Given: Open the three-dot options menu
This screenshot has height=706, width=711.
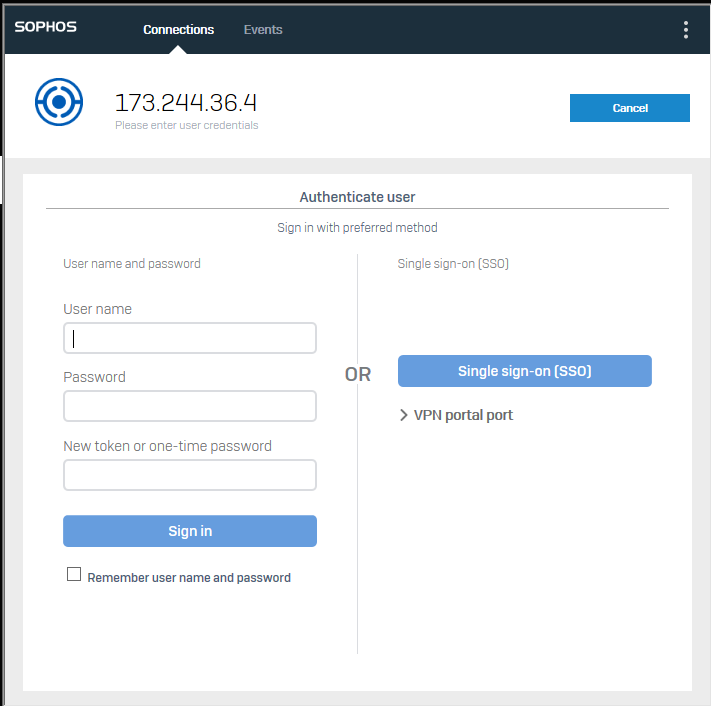Looking at the screenshot, I should point(685,30).
